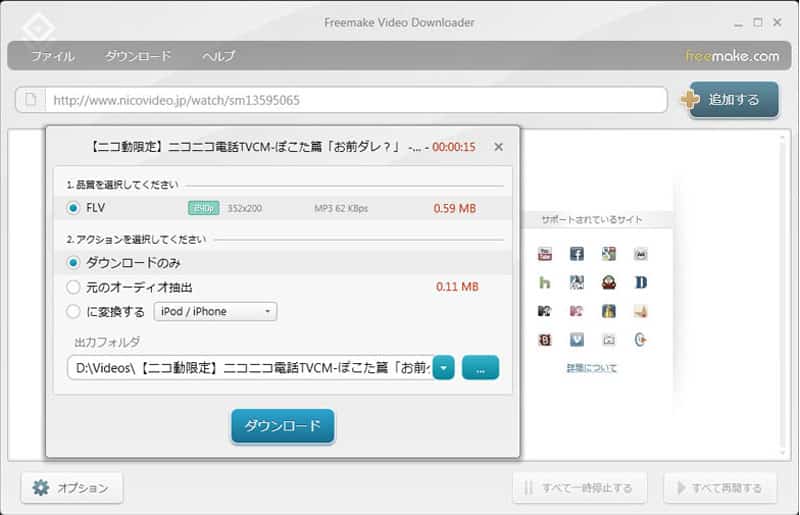Open the iPod / iPhone format dropdown
The image size is (800, 515).
coord(215,311)
